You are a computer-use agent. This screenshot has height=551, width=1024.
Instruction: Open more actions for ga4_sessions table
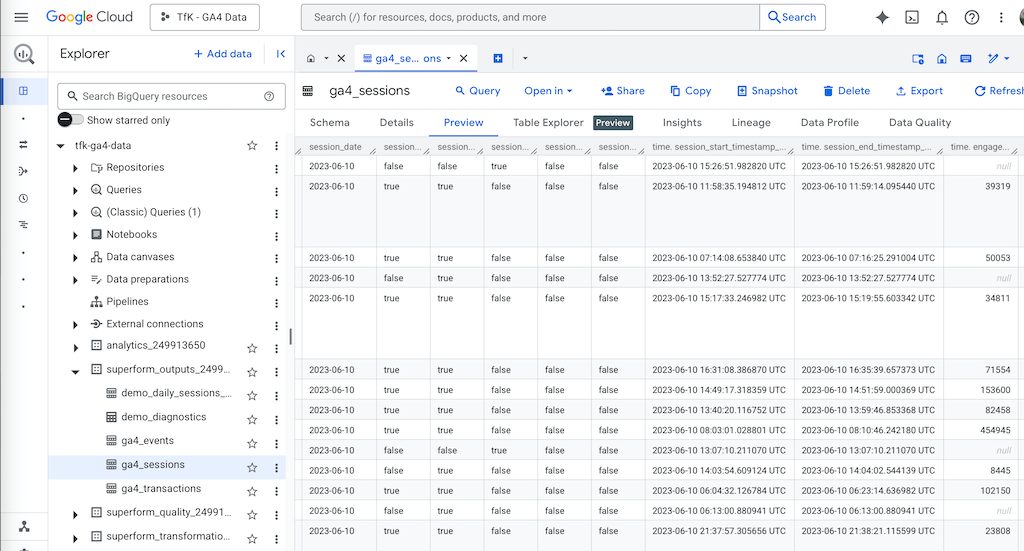click(276, 467)
